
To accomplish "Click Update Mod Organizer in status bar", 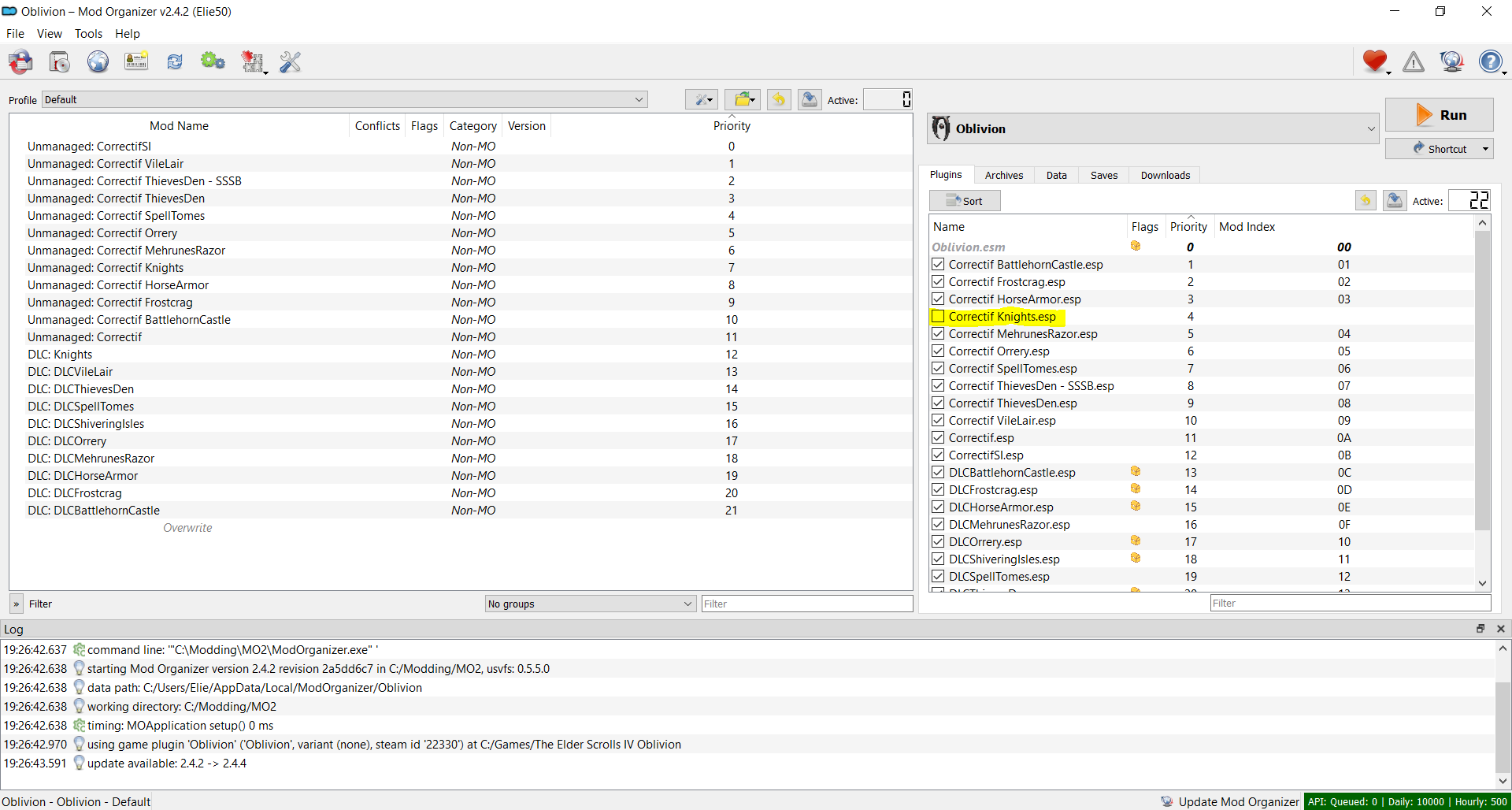I will [1230, 801].
